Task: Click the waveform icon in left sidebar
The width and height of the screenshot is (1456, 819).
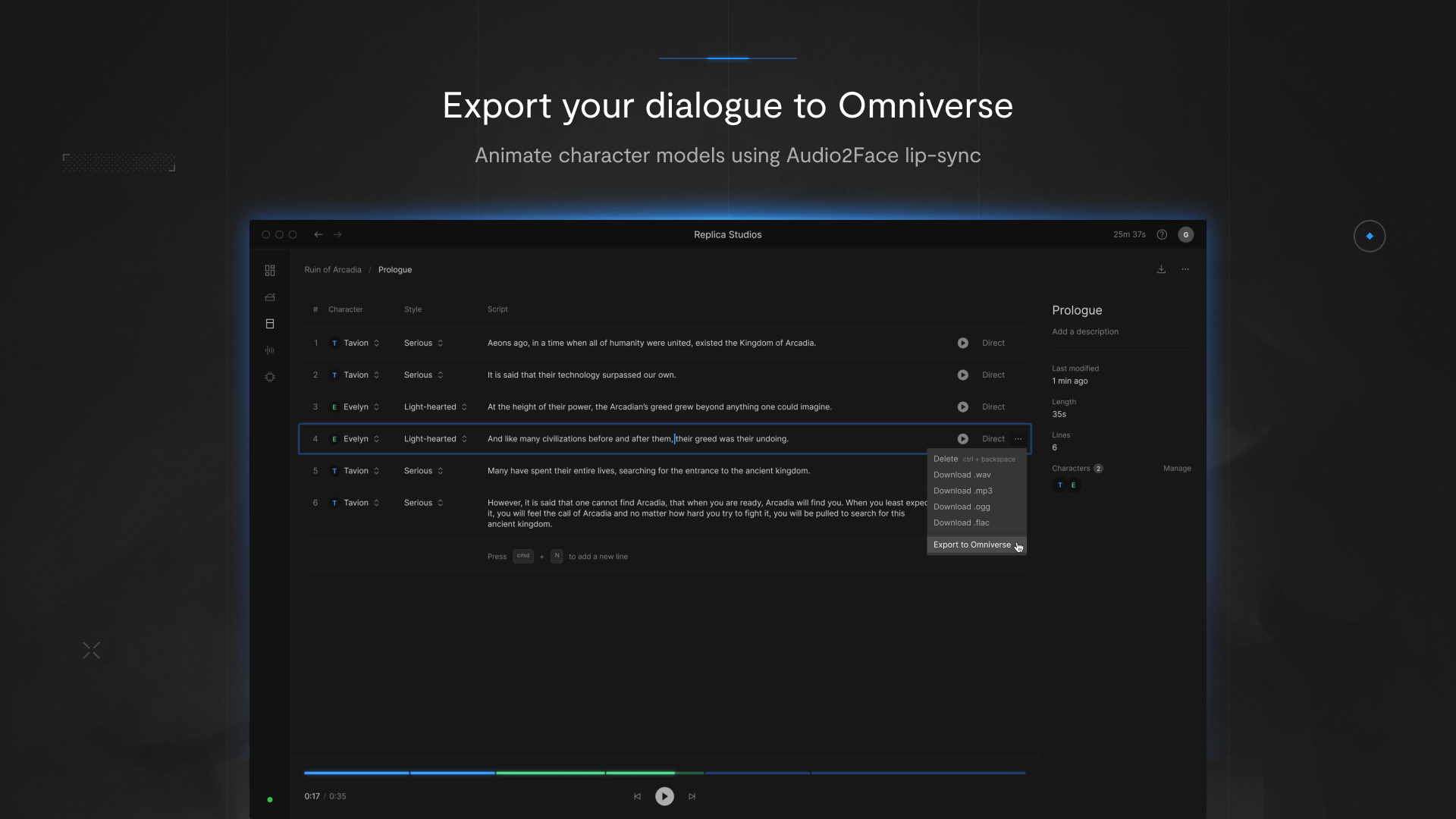Action: 270,350
